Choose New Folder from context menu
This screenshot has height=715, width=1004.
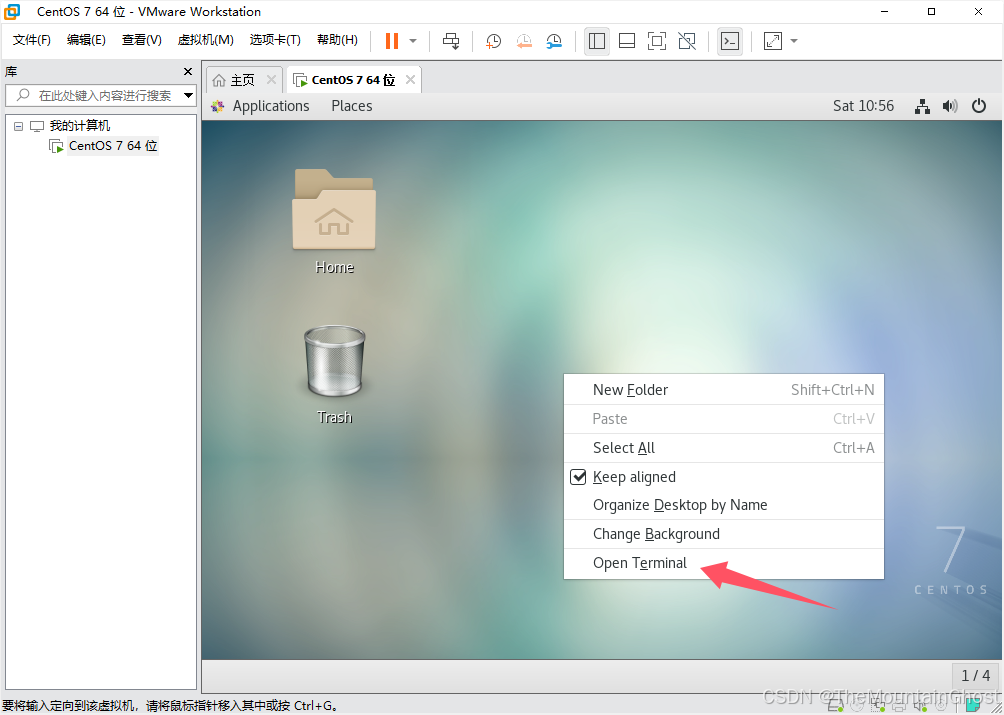pyautogui.click(x=724, y=390)
